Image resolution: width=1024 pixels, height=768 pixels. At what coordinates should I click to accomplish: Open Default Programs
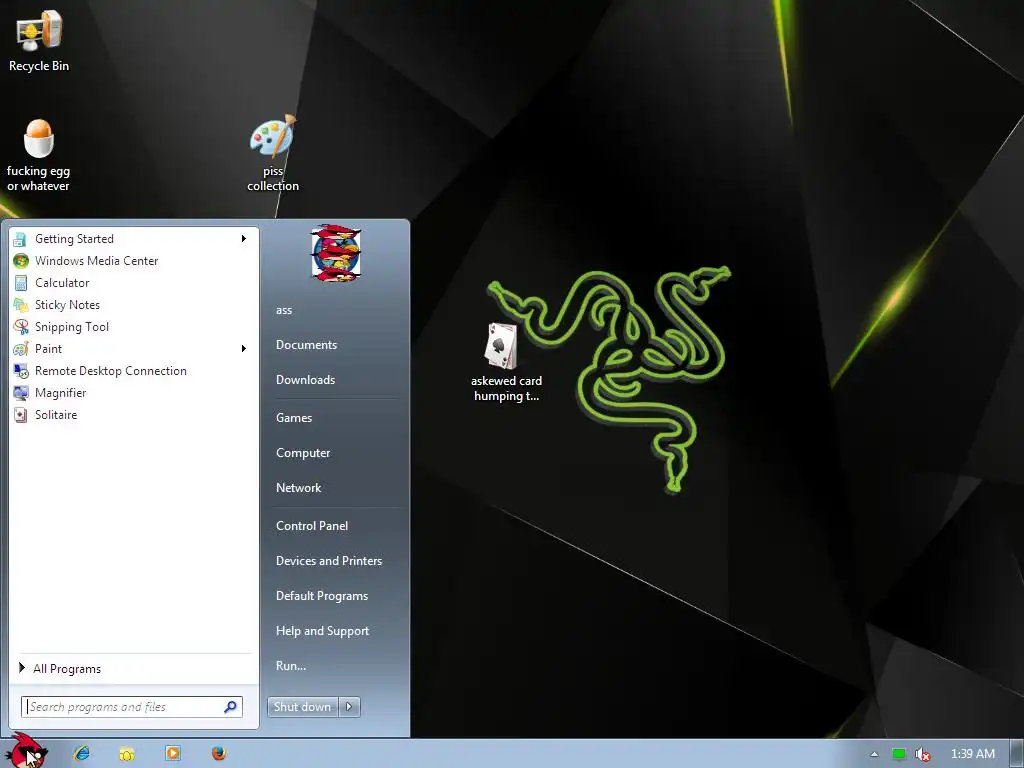[322, 596]
